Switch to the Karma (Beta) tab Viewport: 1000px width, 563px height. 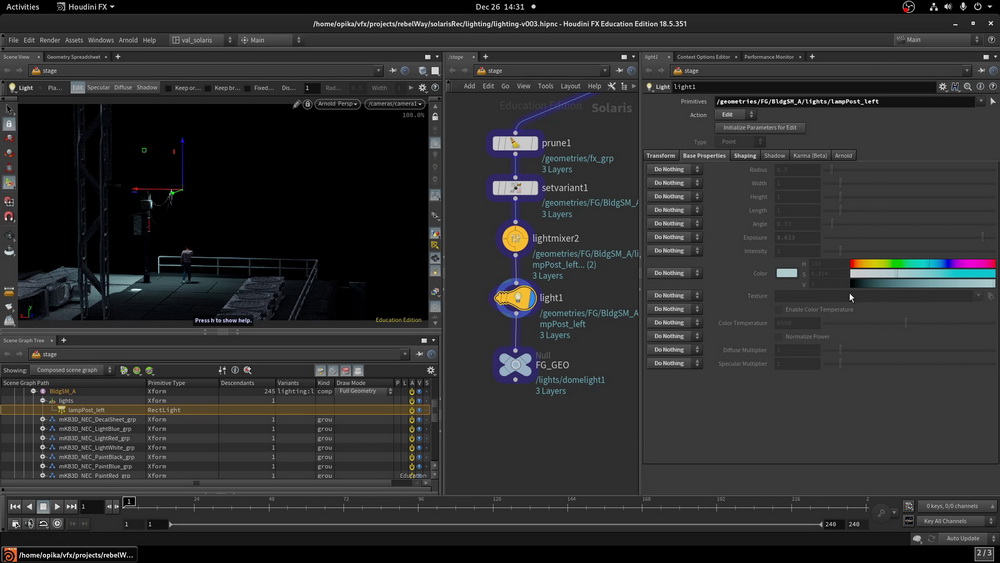click(810, 156)
